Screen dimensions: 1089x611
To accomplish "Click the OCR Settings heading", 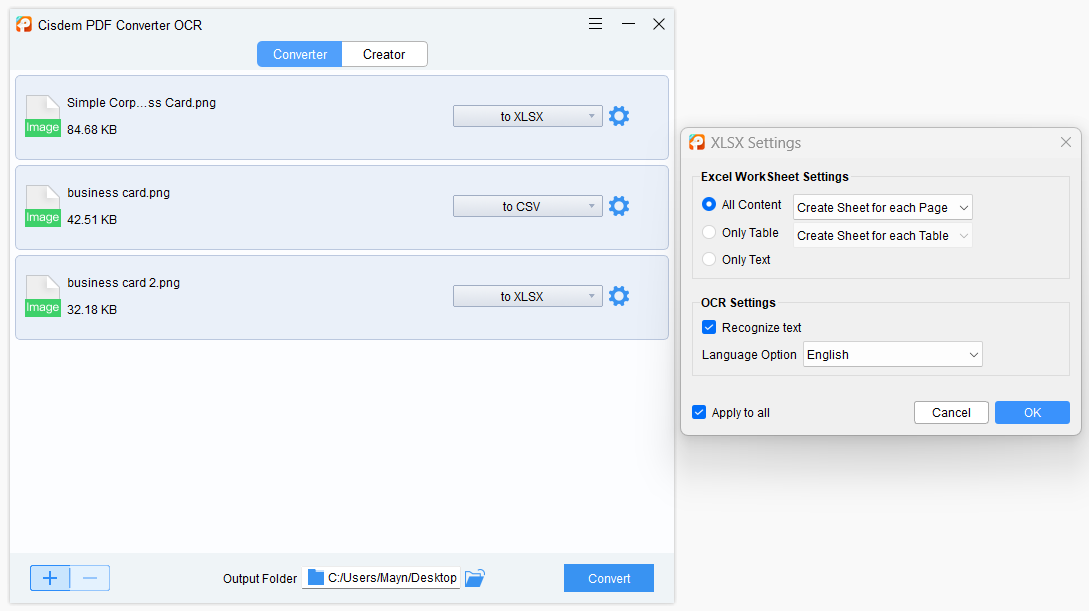I will [738, 303].
